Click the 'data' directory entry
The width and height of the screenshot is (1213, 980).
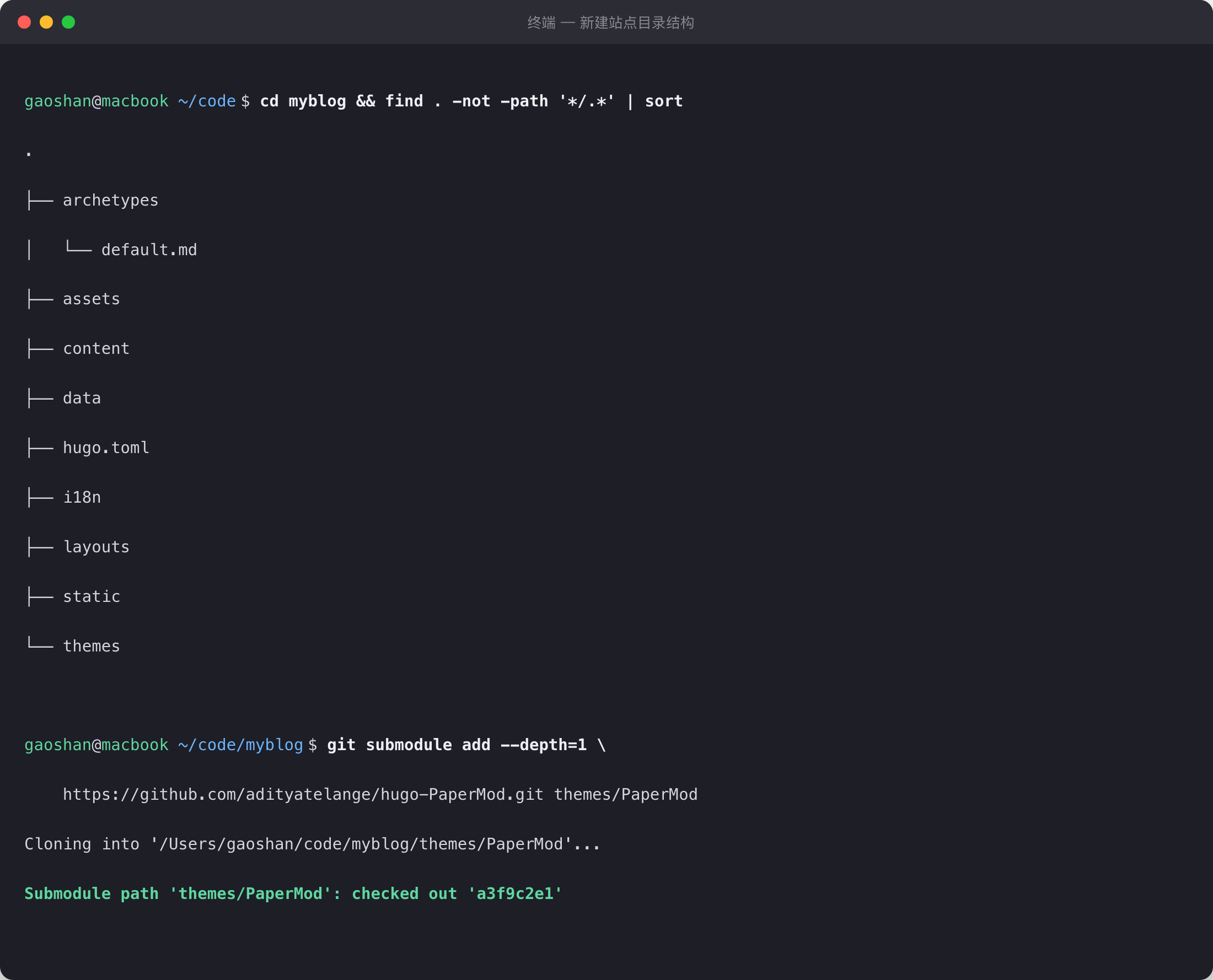(x=82, y=398)
